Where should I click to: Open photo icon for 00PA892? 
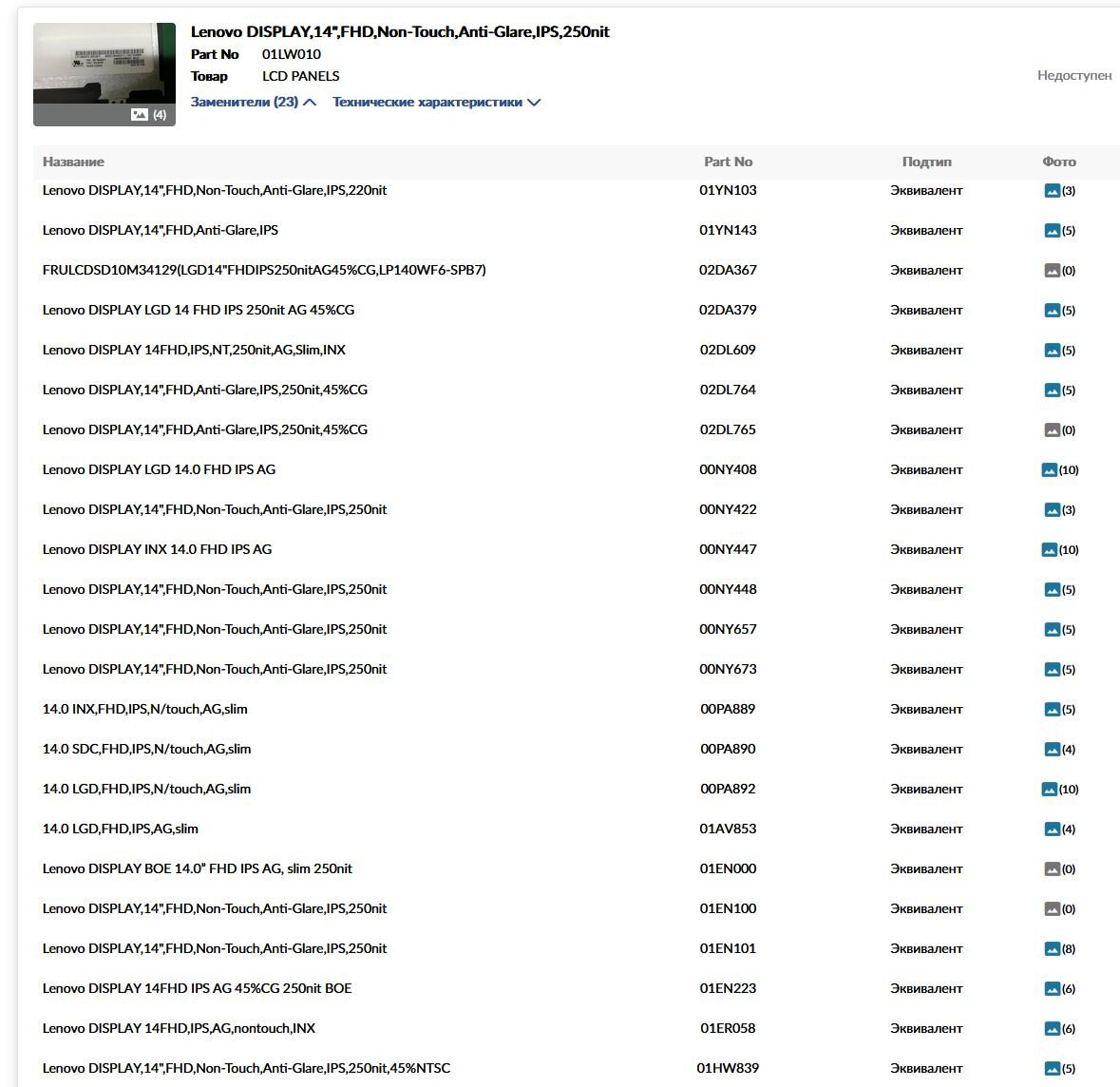pyautogui.click(x=1050, y=790)
